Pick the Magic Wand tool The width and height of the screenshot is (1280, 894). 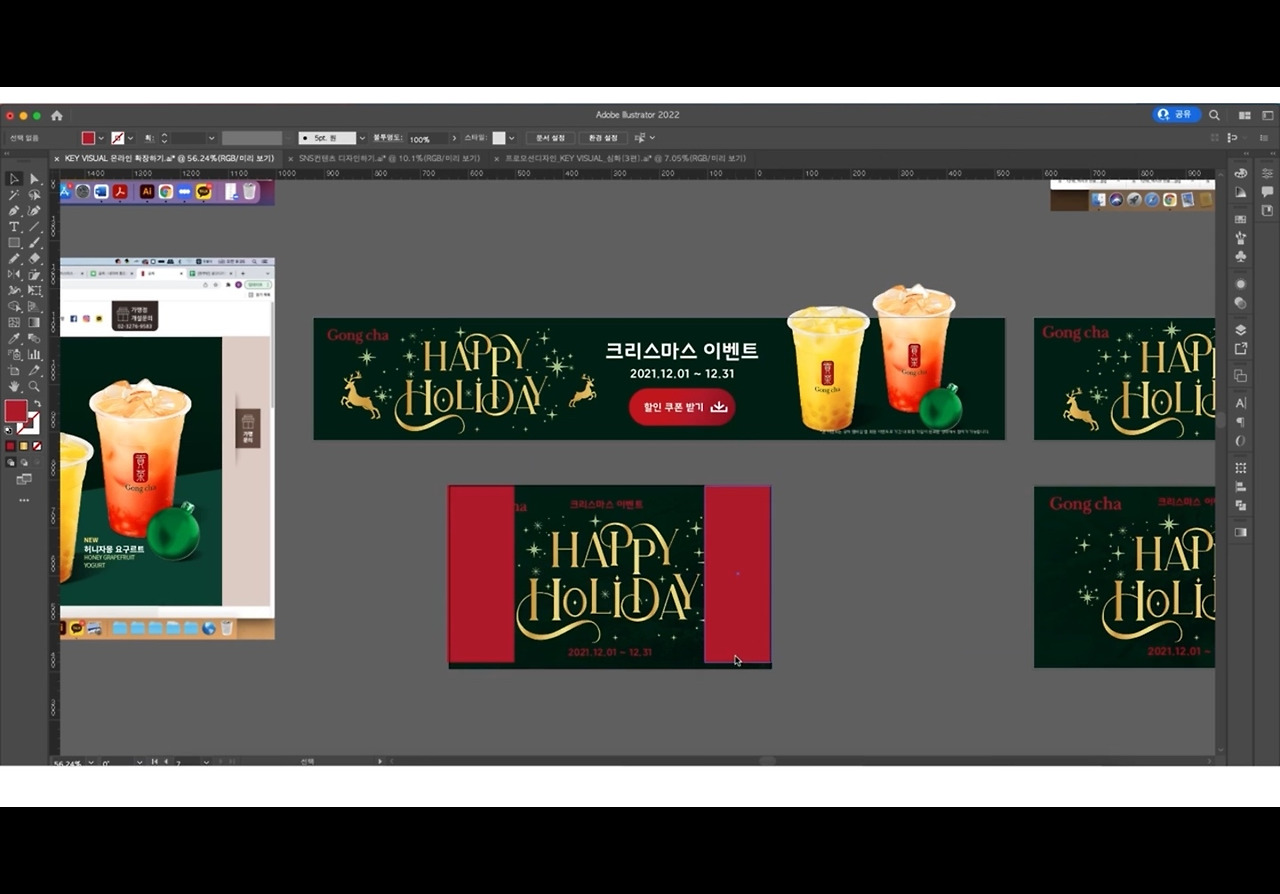click(x=14, y=195)
